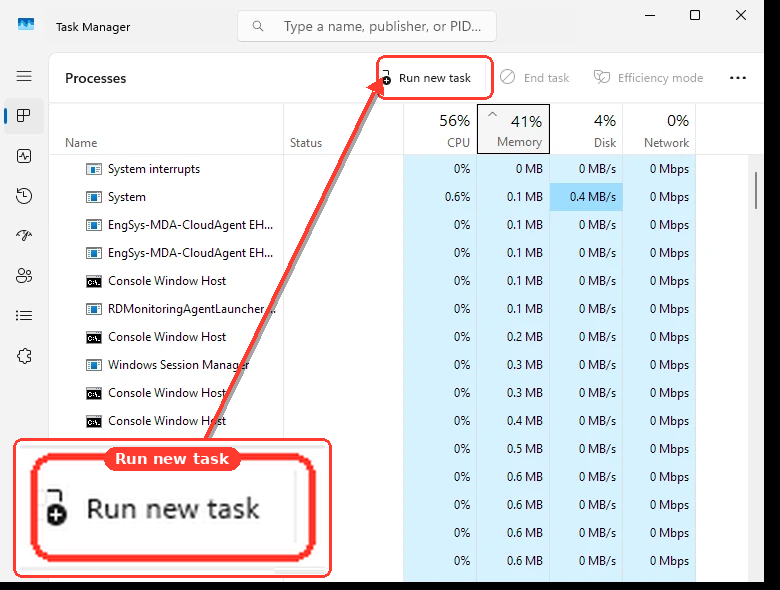
Task: Click the highlighted 0.4 MB/s disk value
Action: pos(586,197)
